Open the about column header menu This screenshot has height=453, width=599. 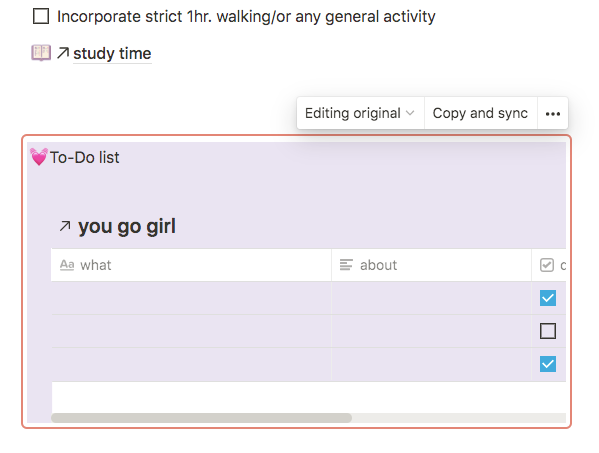coord(431,265)
